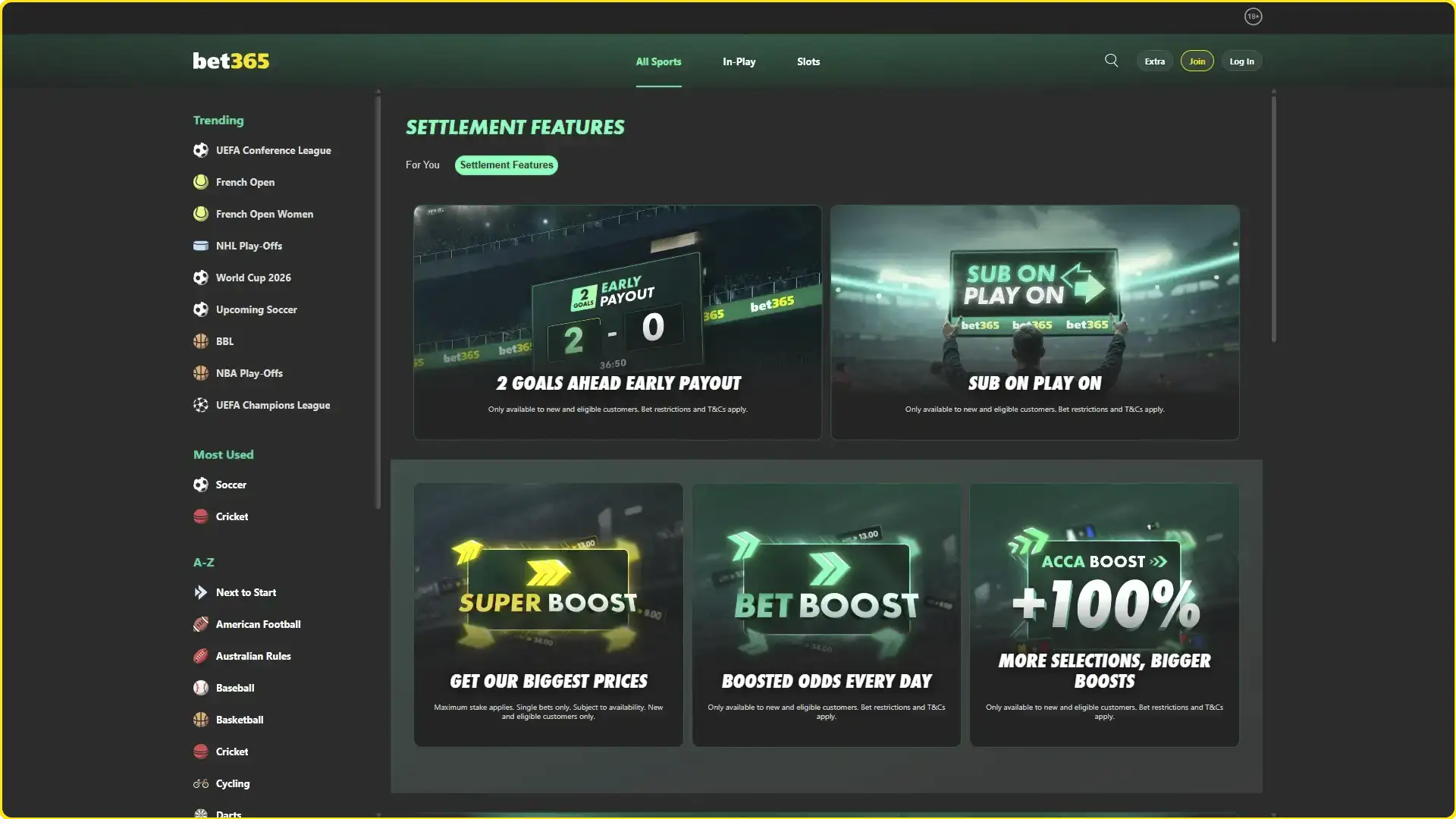Click the UEFA Champions League star ball icon
1456x819 pixels.
click(201, 405)
